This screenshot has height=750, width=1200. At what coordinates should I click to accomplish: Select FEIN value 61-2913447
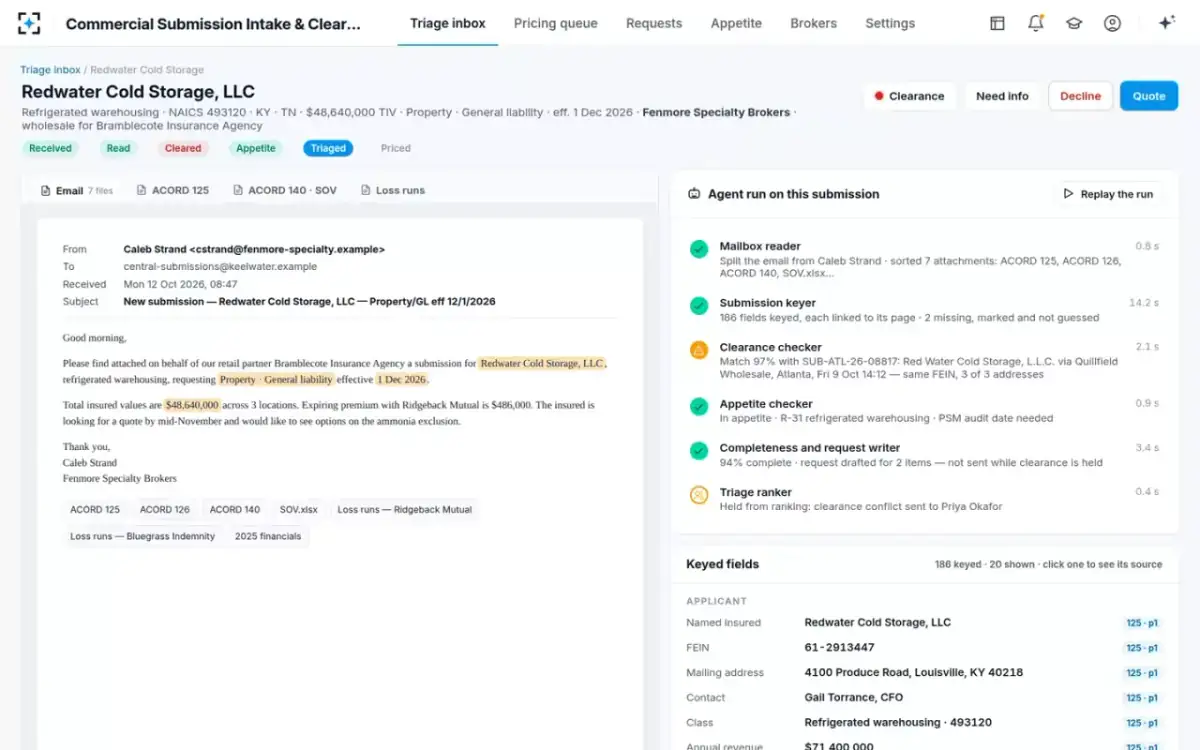tap(839, 648)
